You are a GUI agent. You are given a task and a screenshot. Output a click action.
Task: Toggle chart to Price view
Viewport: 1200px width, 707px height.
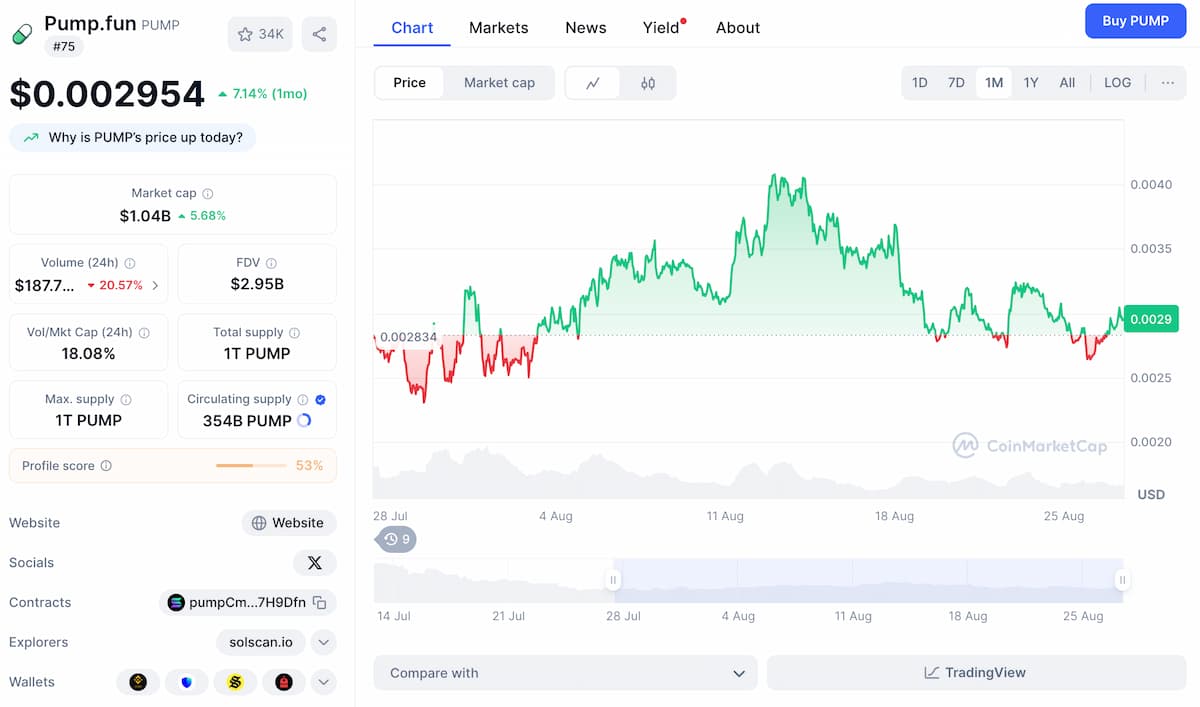(409, 83)
